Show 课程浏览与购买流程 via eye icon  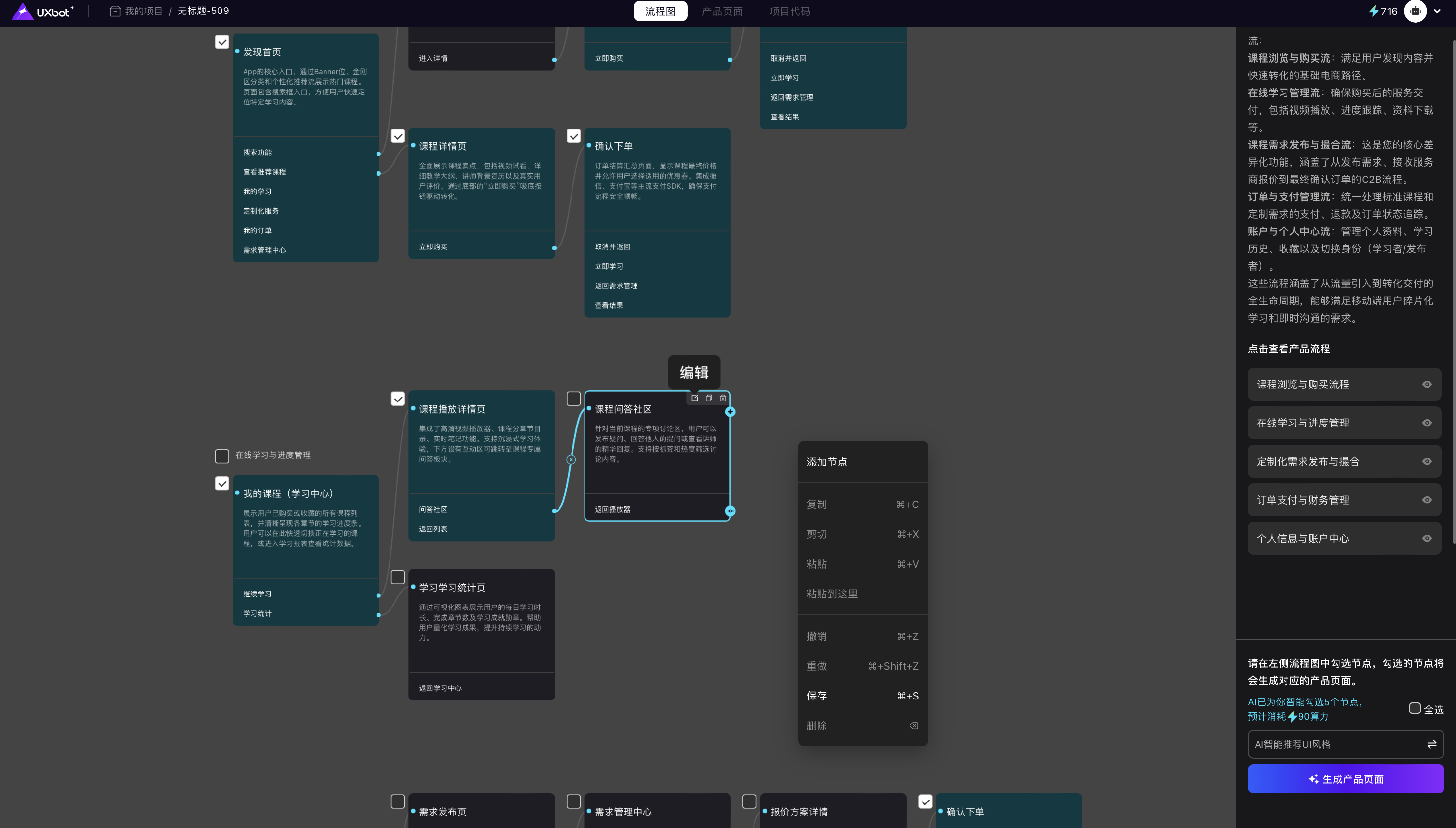[x=1427, y=385]
